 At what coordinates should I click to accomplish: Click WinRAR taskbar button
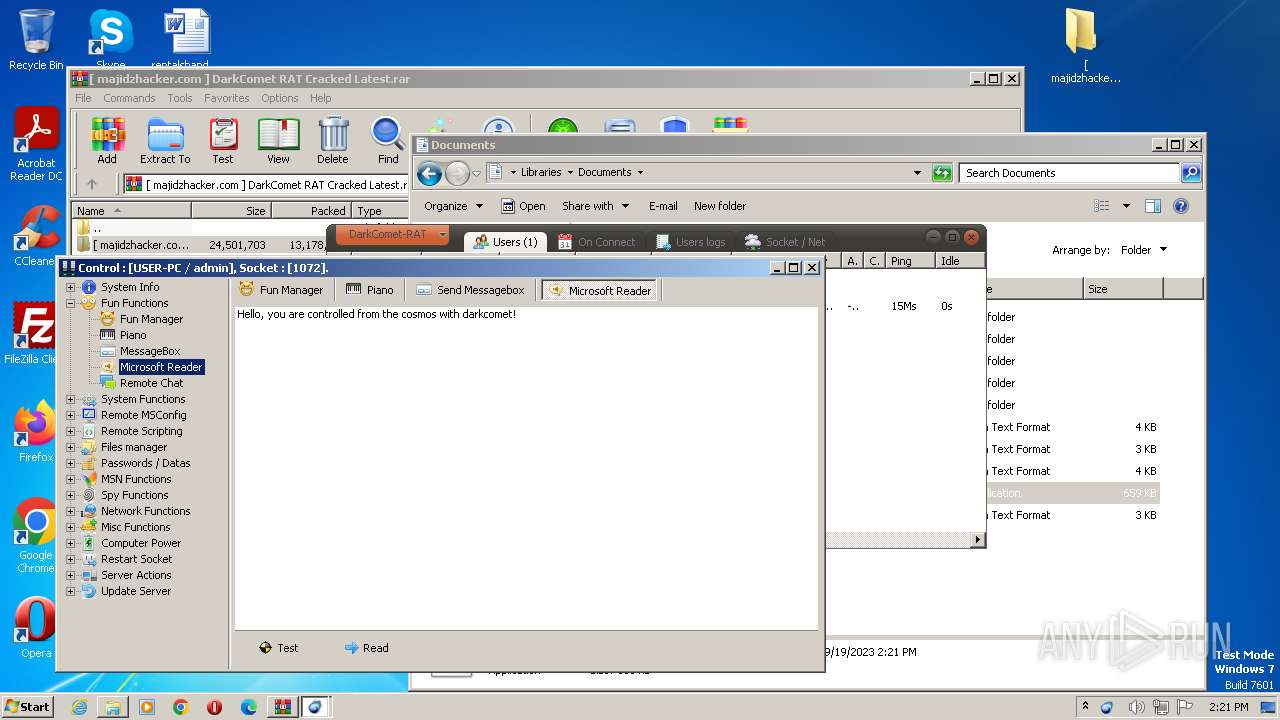tap(283, 707)
